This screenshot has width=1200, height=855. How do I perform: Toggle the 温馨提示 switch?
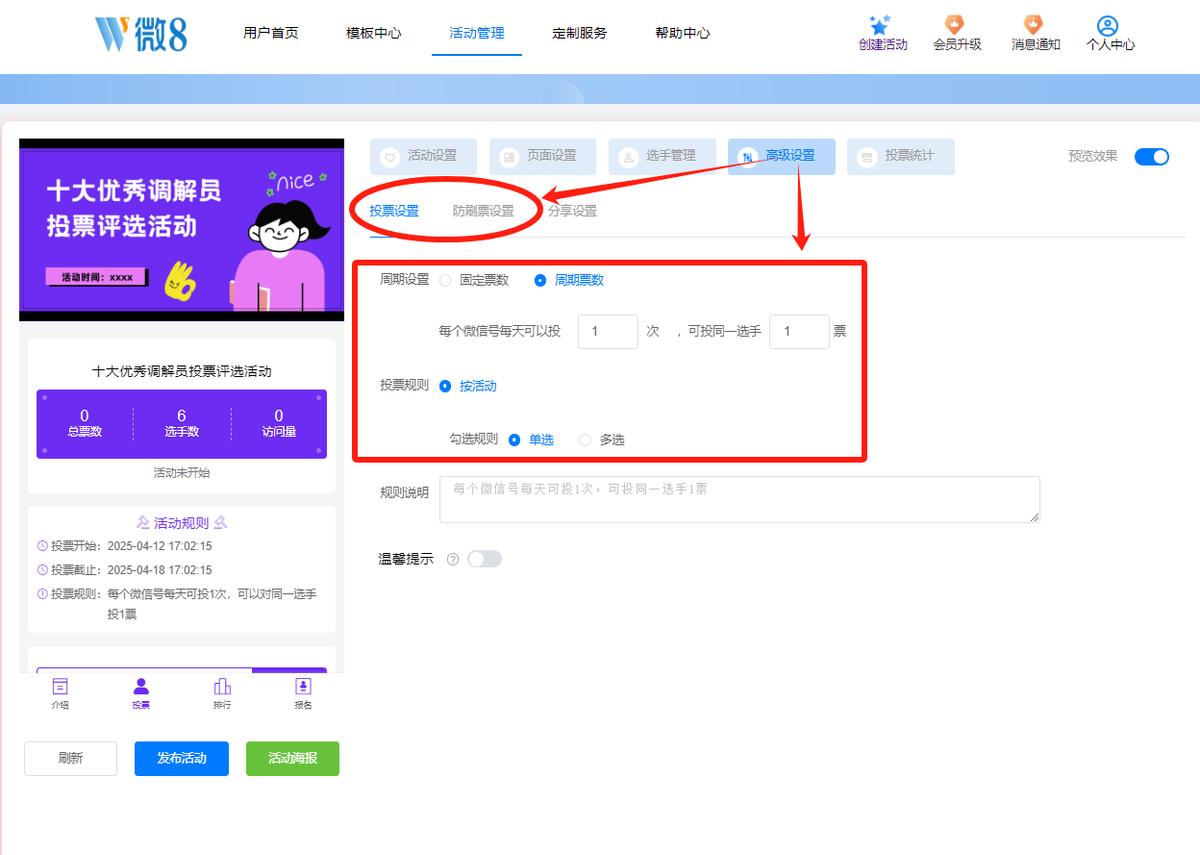tap(484, 559)
